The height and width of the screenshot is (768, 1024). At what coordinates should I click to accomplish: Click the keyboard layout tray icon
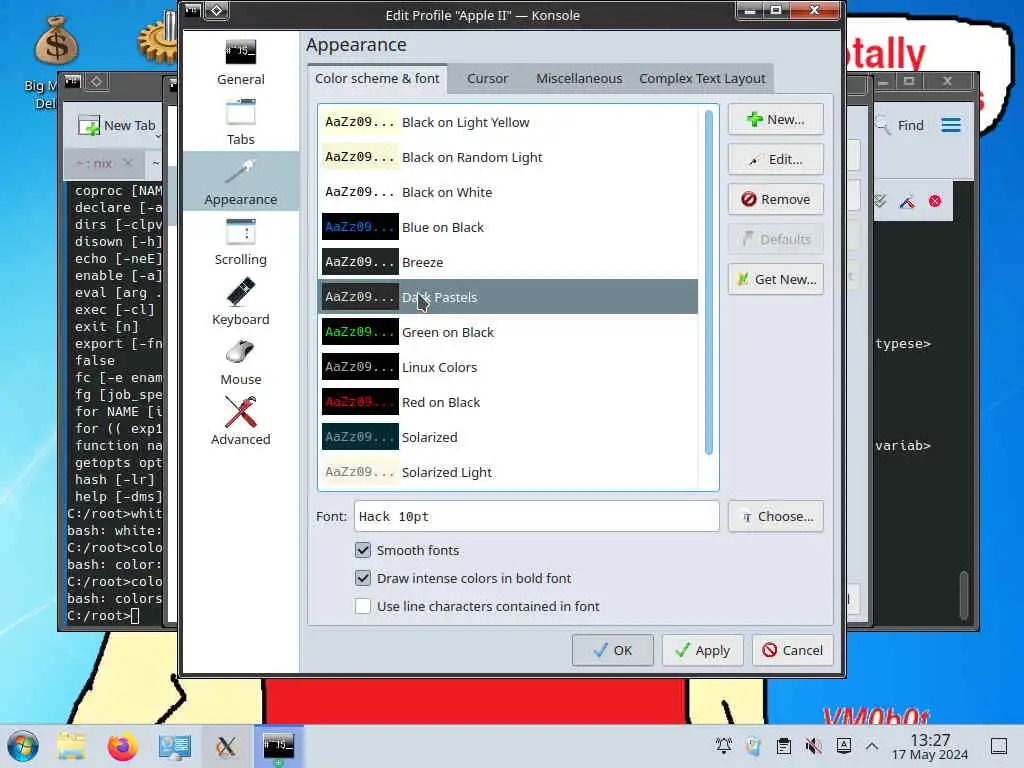[x=843, y=745]
